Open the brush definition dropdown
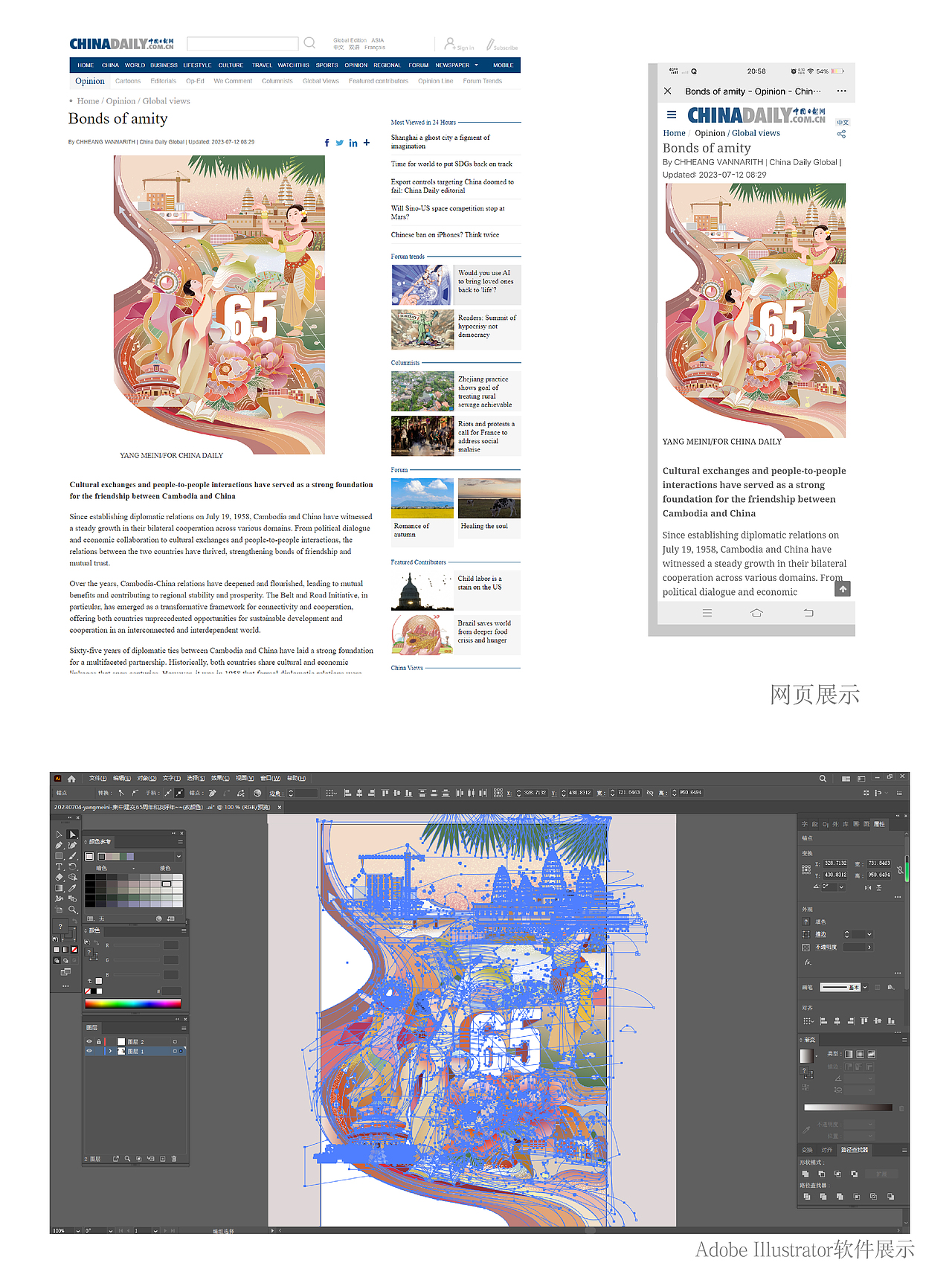Image resolution: width=952 pixels, height=1280 pixels. (x=865, y=987)
